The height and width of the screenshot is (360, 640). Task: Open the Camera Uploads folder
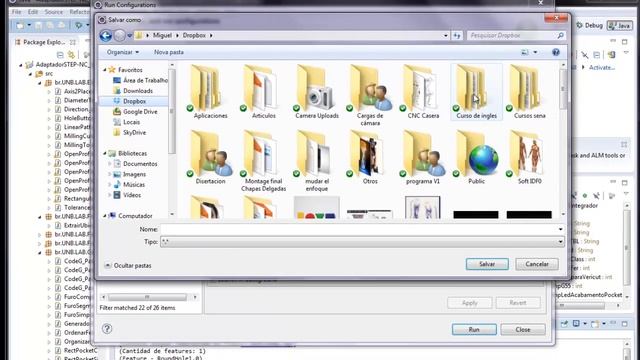[x=317, y=92]
